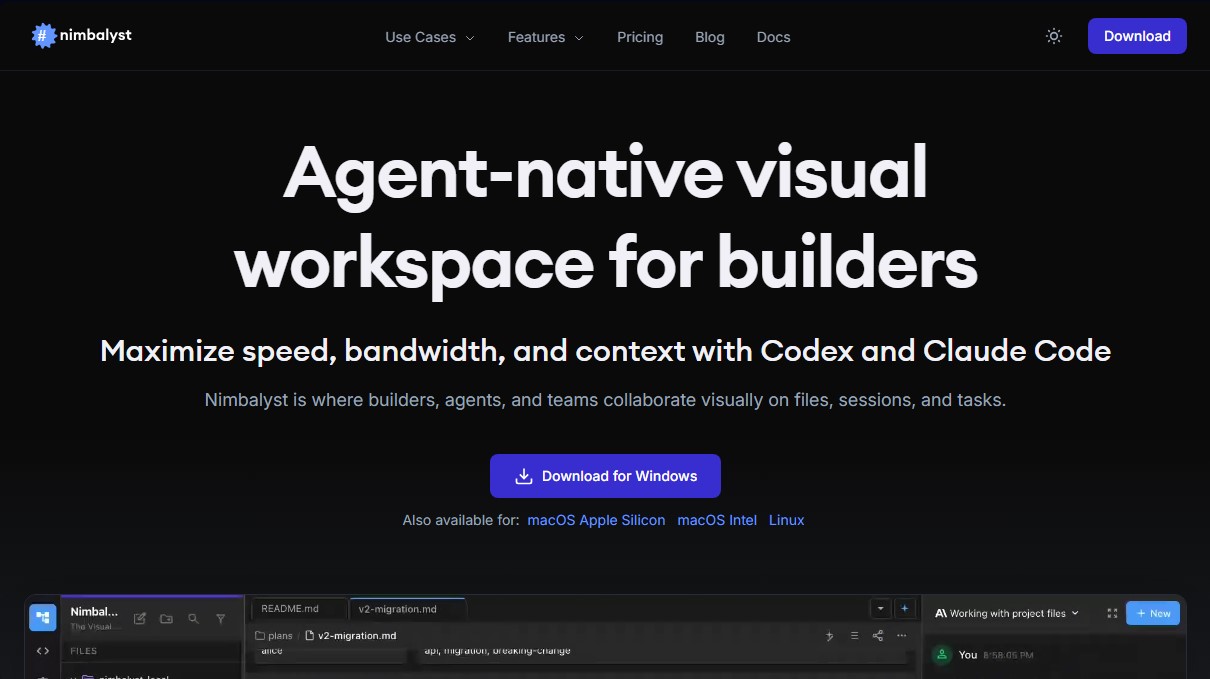This screenshot has height=679, width=1210.
Task: Click the new file pencil icon
Action: [x=140, y=619]
